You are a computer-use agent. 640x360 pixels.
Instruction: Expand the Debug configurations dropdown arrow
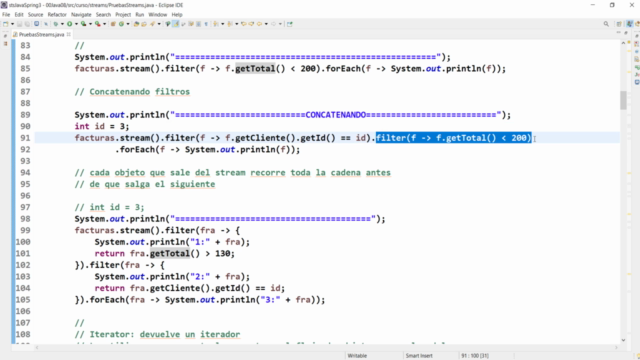pos(62,24)
